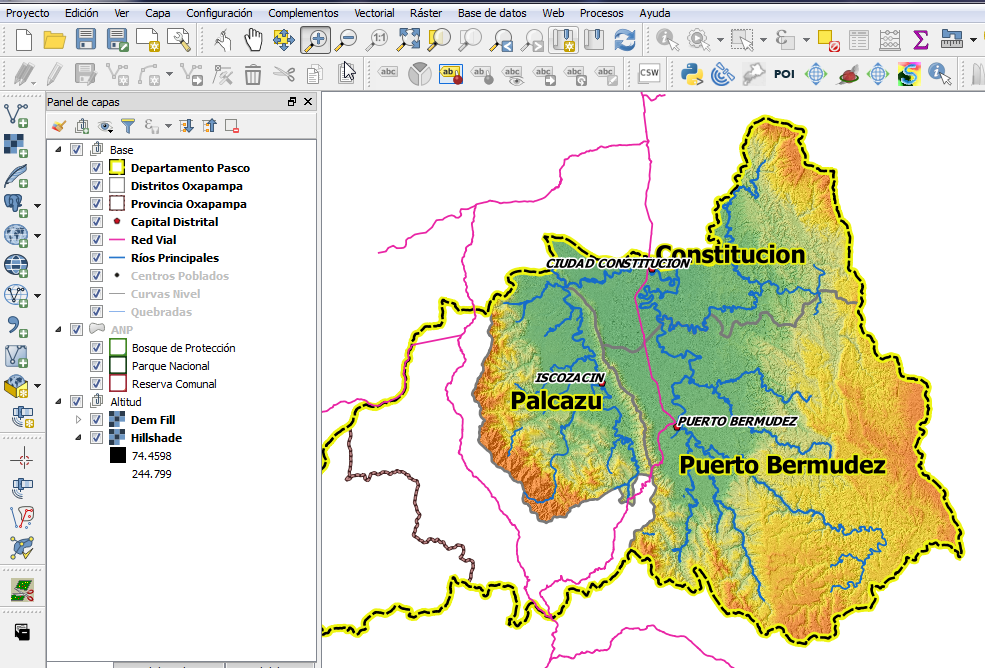Hide the Ríos Principales layer
985x668 pixels.
pos(96,258)
